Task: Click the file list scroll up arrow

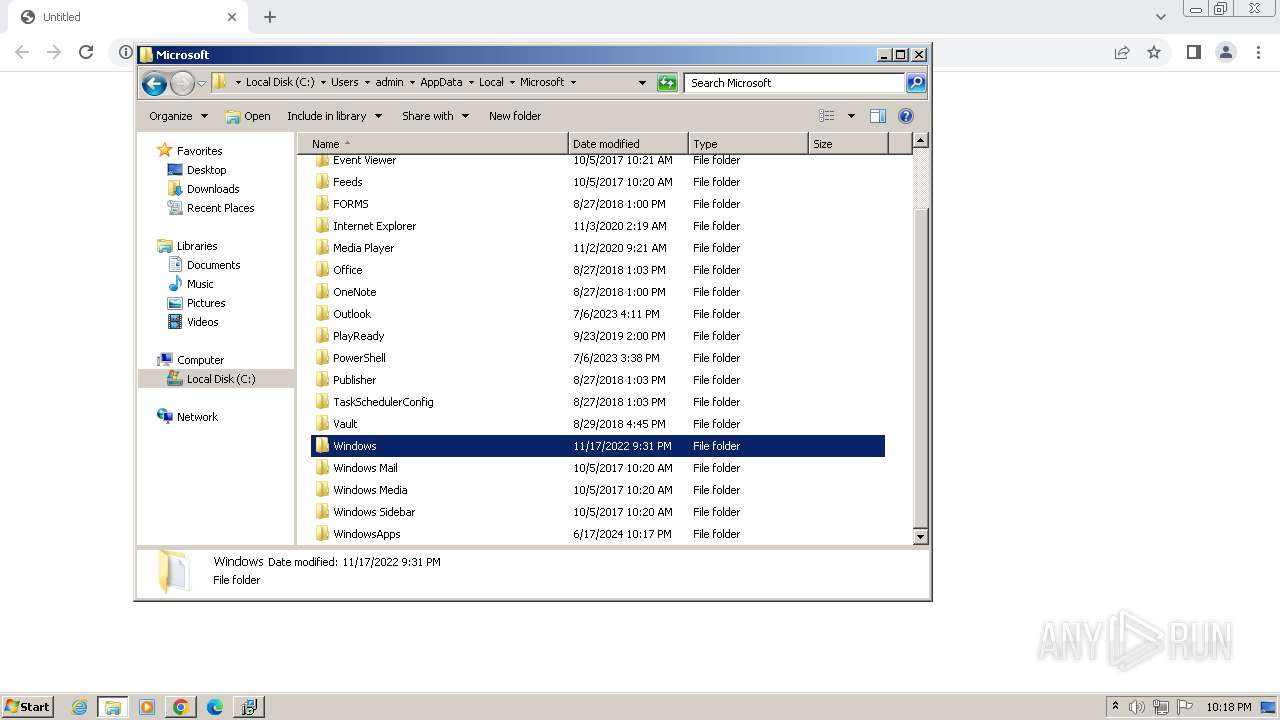Action: (x=921, y=141)
